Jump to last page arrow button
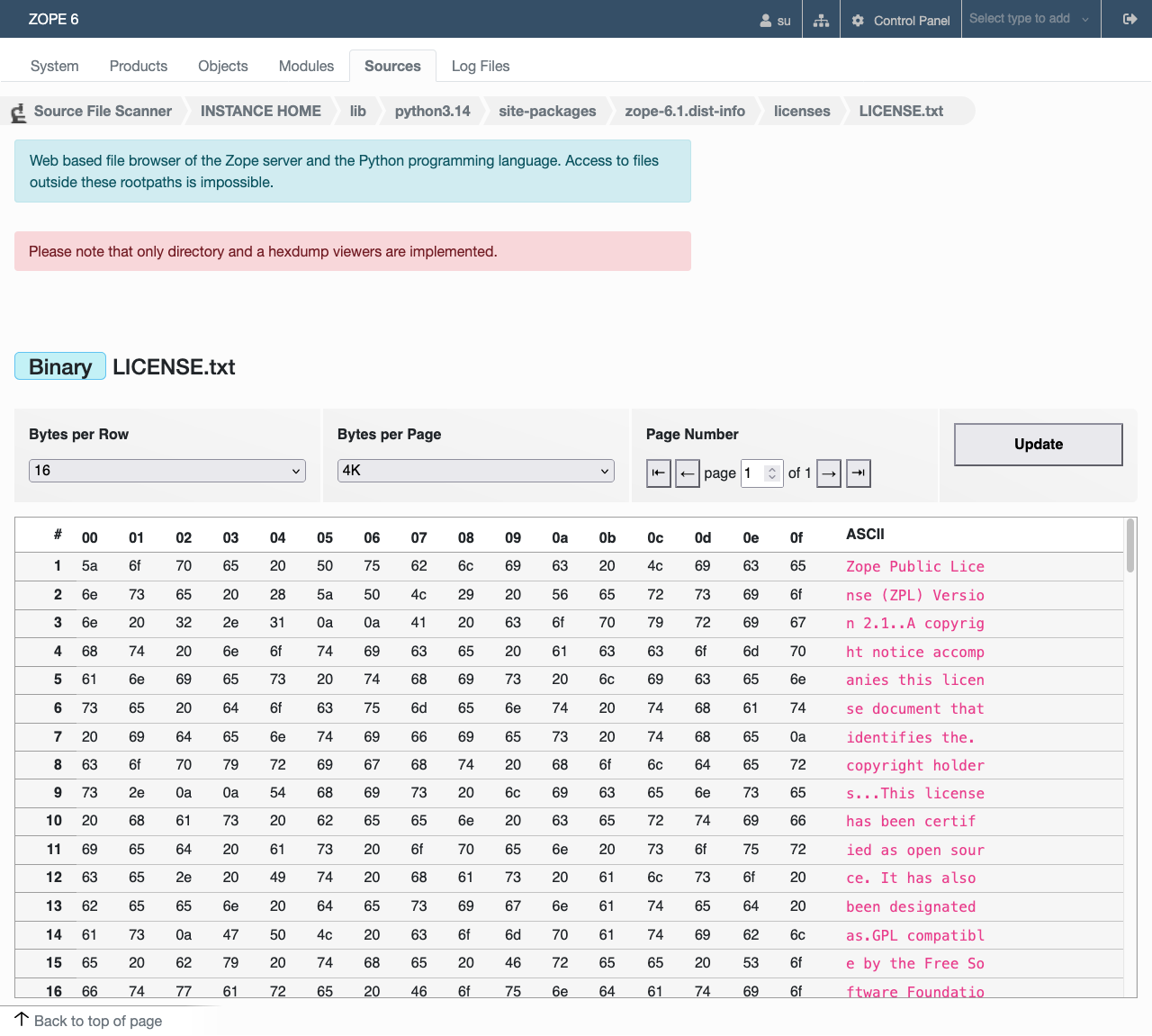The height and width of the screenshot is (1036, 1152). tap(859, 473)
